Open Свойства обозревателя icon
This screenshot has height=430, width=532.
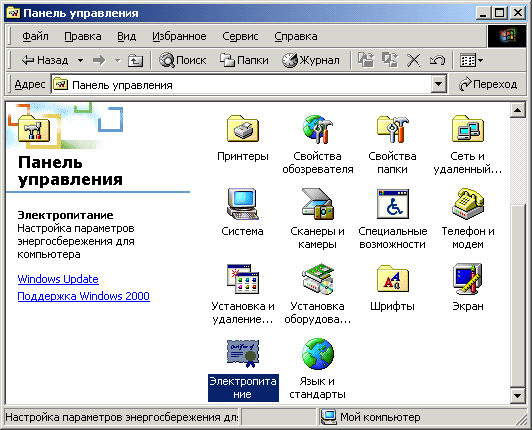(x=318, y=129)
